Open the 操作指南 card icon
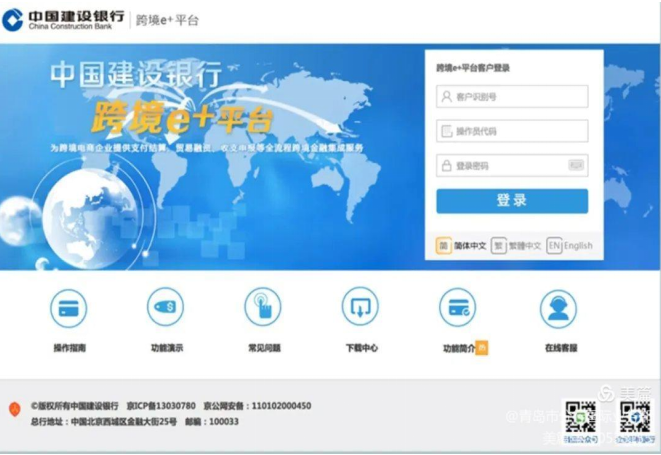This screenshot has height=455, width=661. click(68, 308)
